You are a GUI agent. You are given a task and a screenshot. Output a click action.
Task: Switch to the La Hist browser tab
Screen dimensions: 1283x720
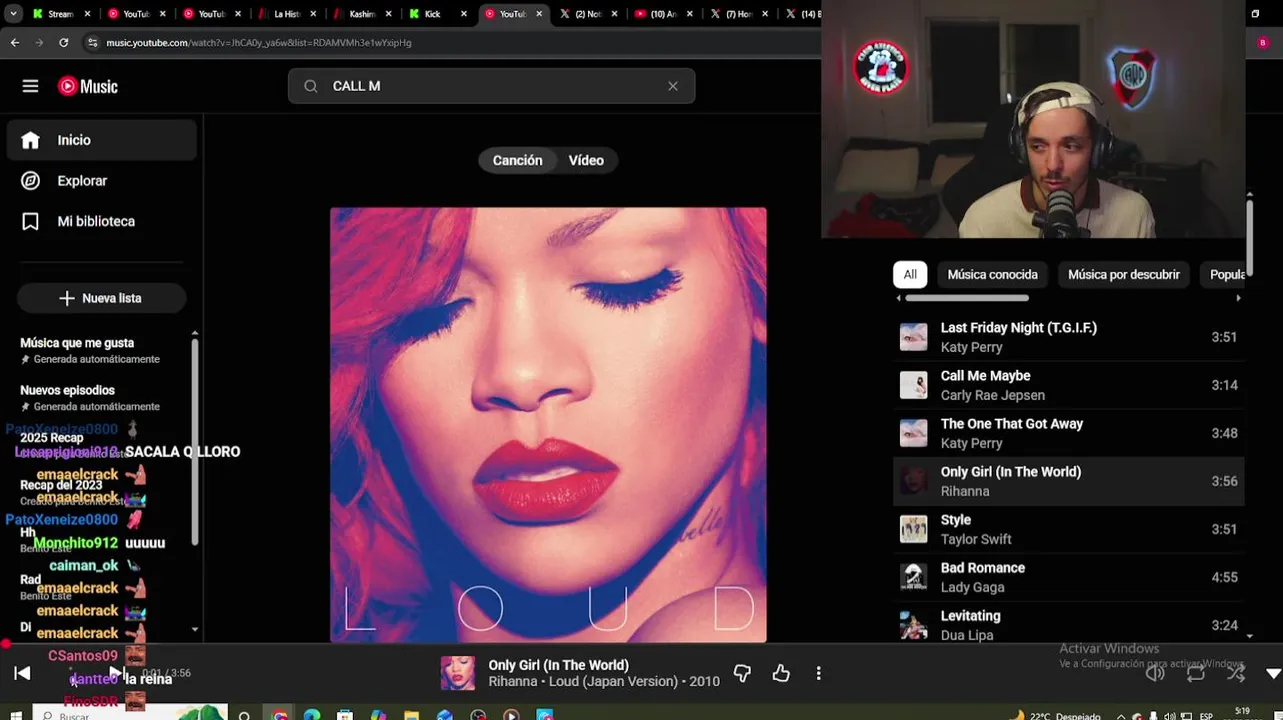click(288, 14)
